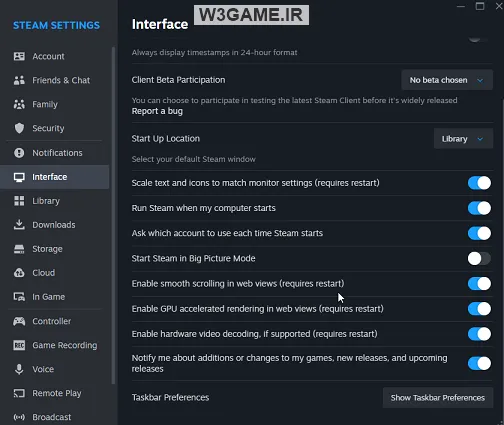
Task: Click the Library grid icon
Action: tap(19, 201)
